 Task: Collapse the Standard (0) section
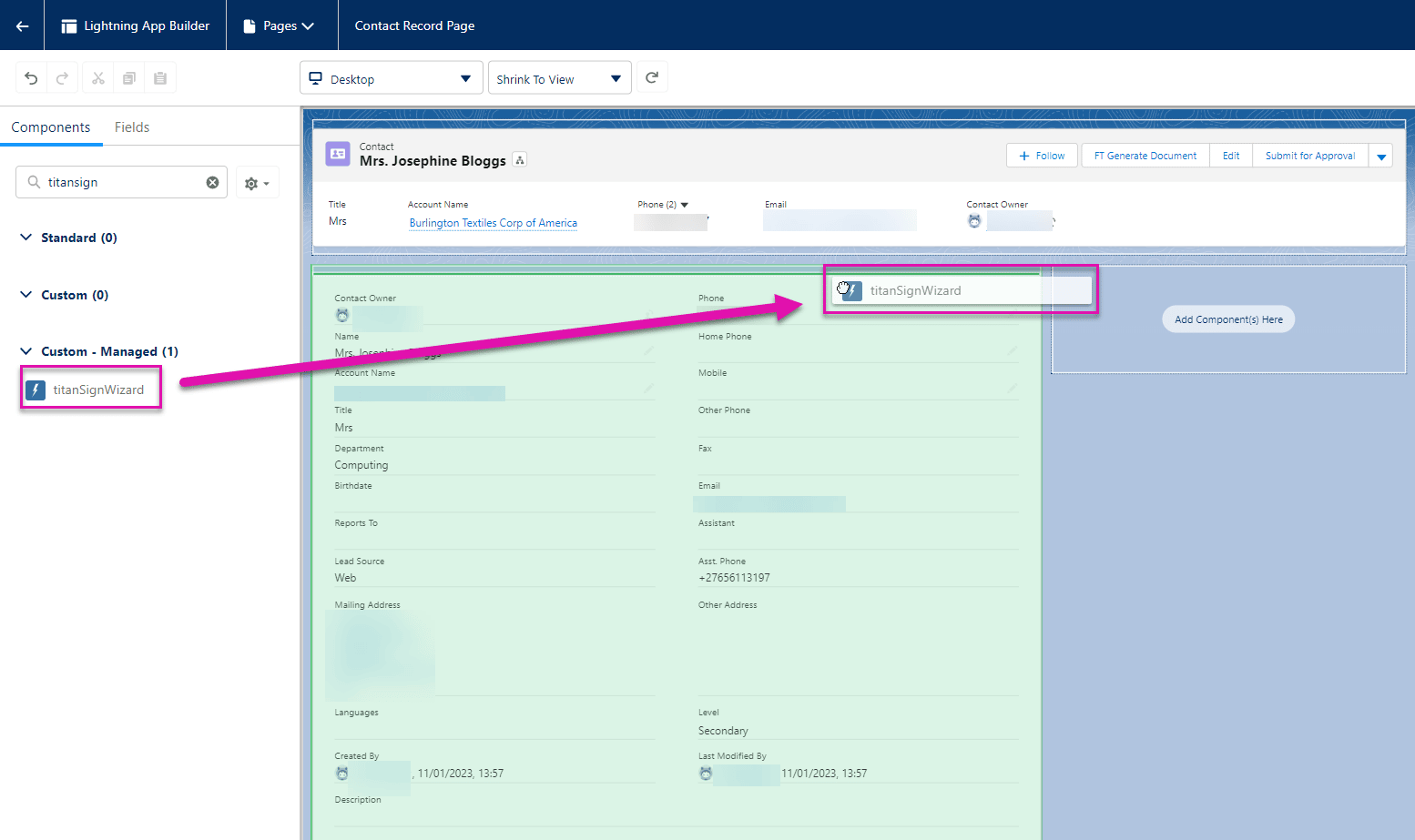pyautogui.click(x=25, y=238)
